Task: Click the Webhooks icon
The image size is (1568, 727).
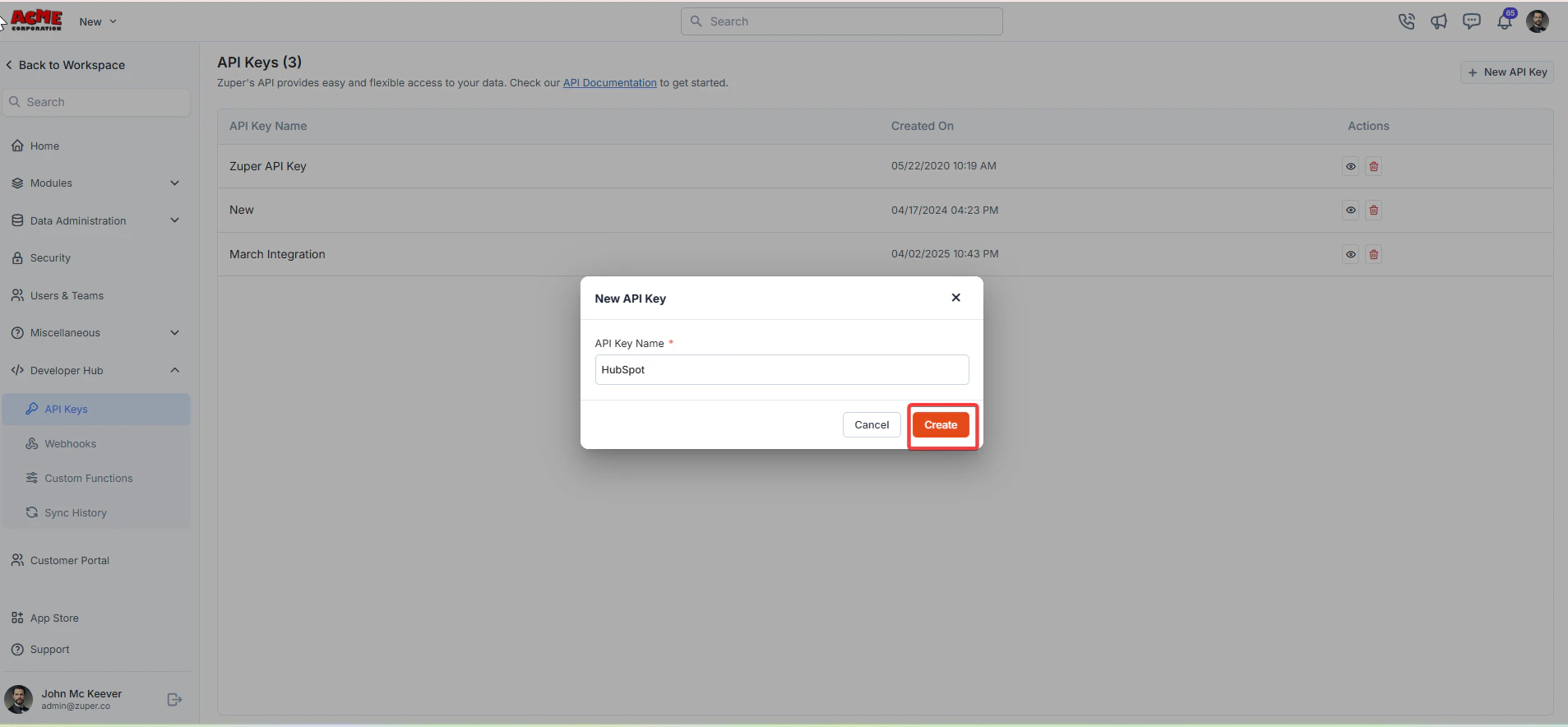Action: (x=32, y=443)
